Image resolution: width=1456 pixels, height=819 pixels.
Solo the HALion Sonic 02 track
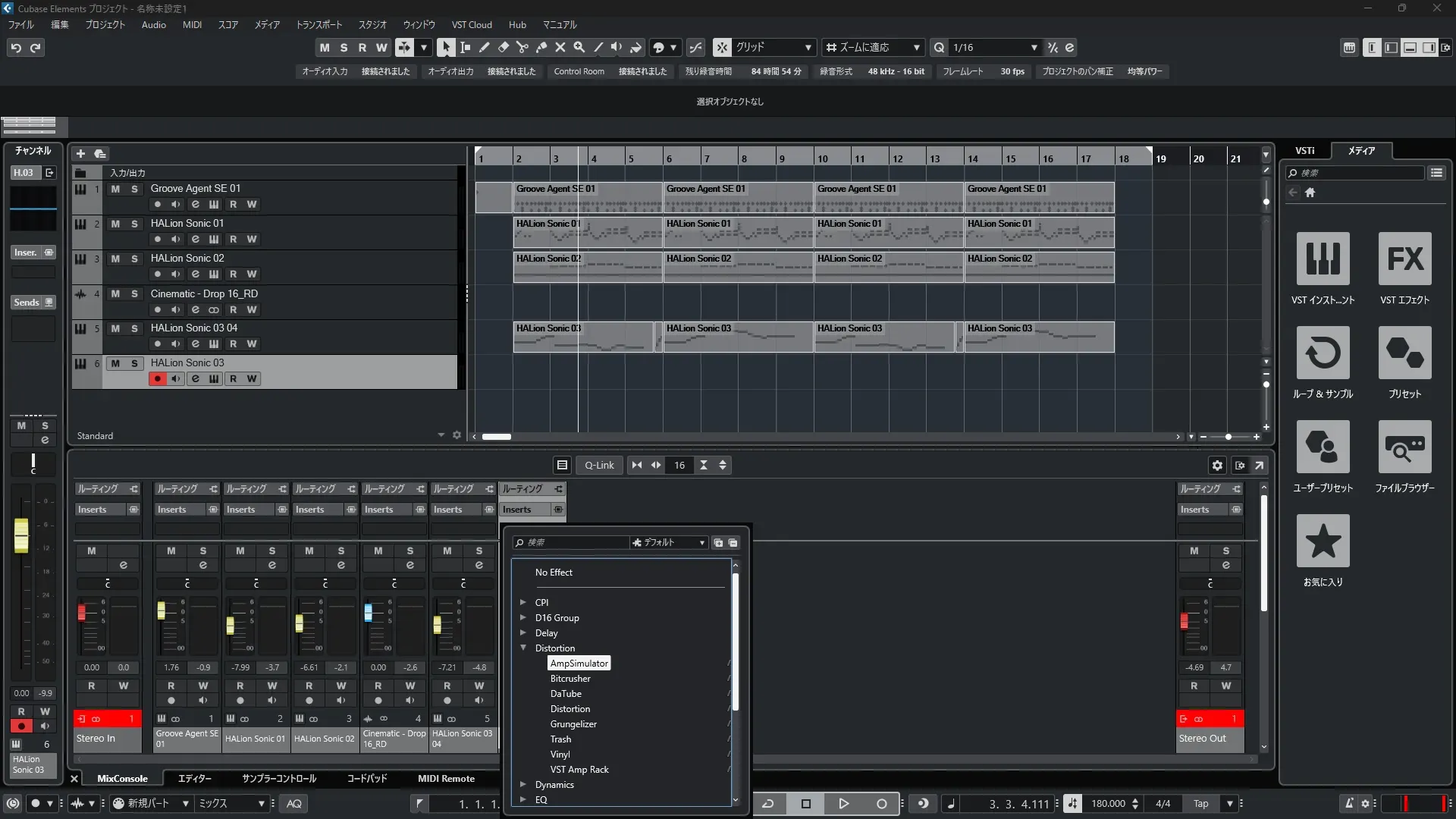click(134, 259)
